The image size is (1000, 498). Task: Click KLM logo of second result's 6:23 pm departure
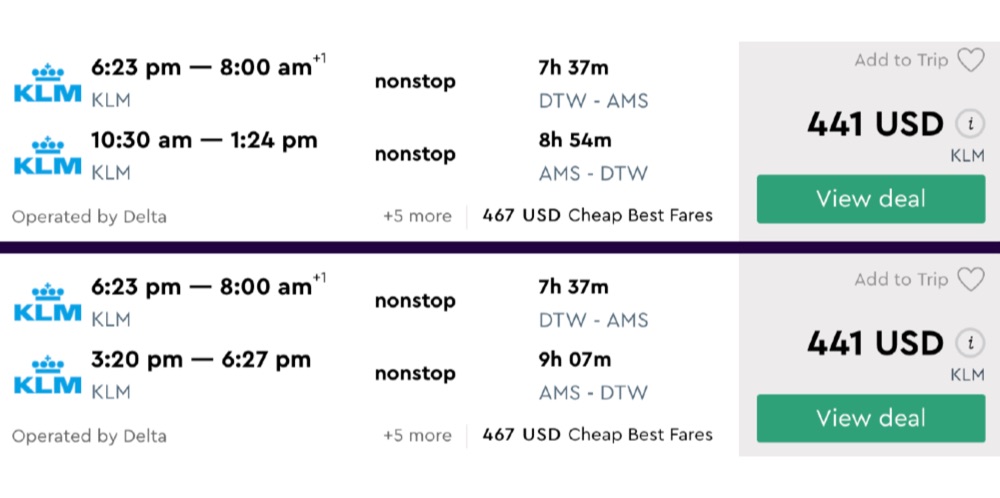coord(47,301)
